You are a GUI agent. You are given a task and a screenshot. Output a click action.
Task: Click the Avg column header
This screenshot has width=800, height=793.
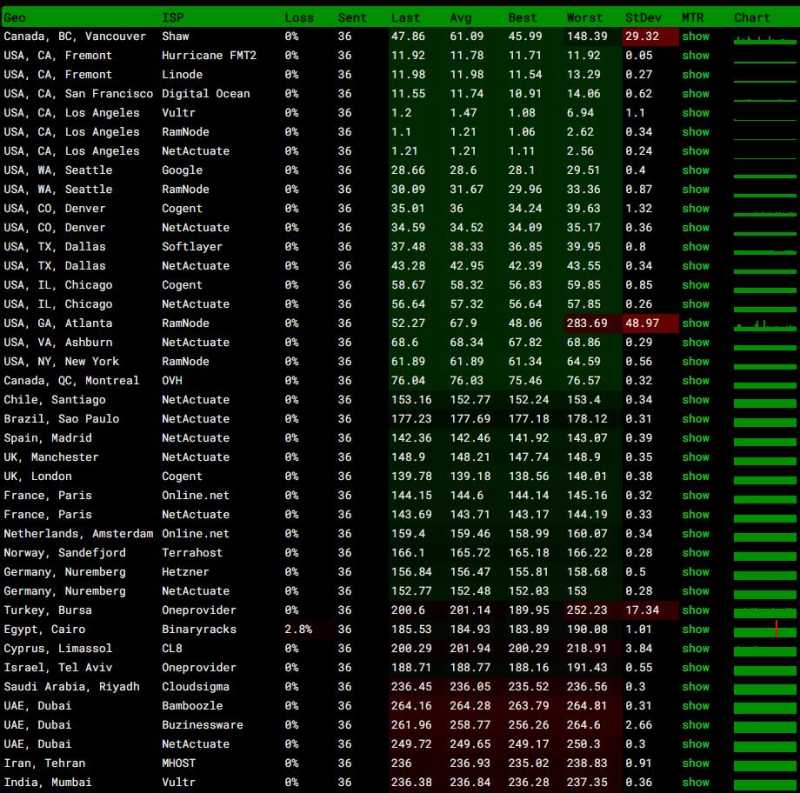[461, 18]
